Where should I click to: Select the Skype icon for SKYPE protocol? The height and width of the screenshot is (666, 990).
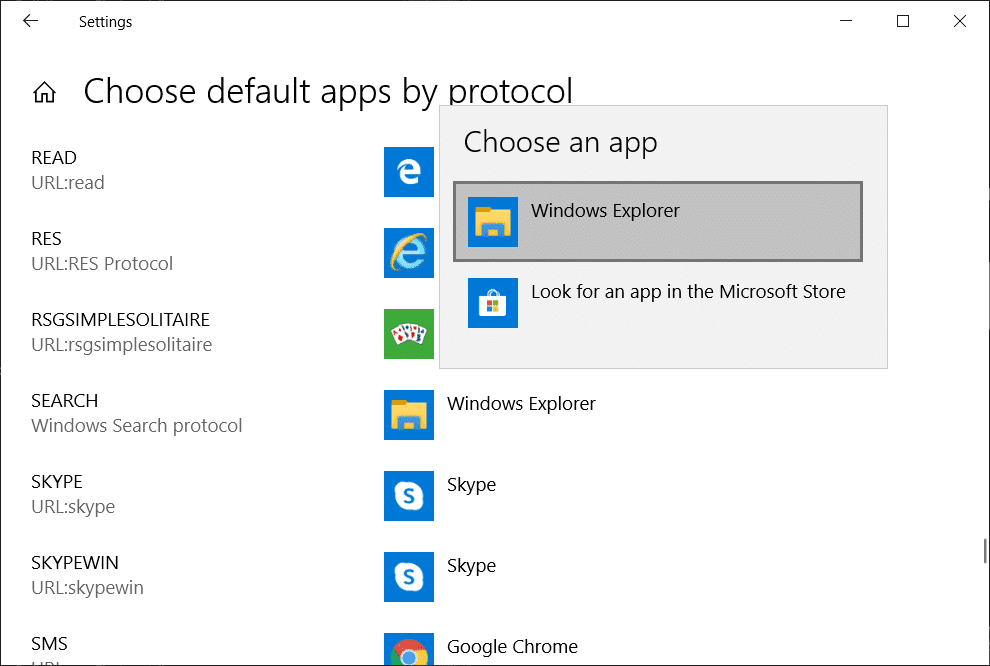[x=408, y=496]
